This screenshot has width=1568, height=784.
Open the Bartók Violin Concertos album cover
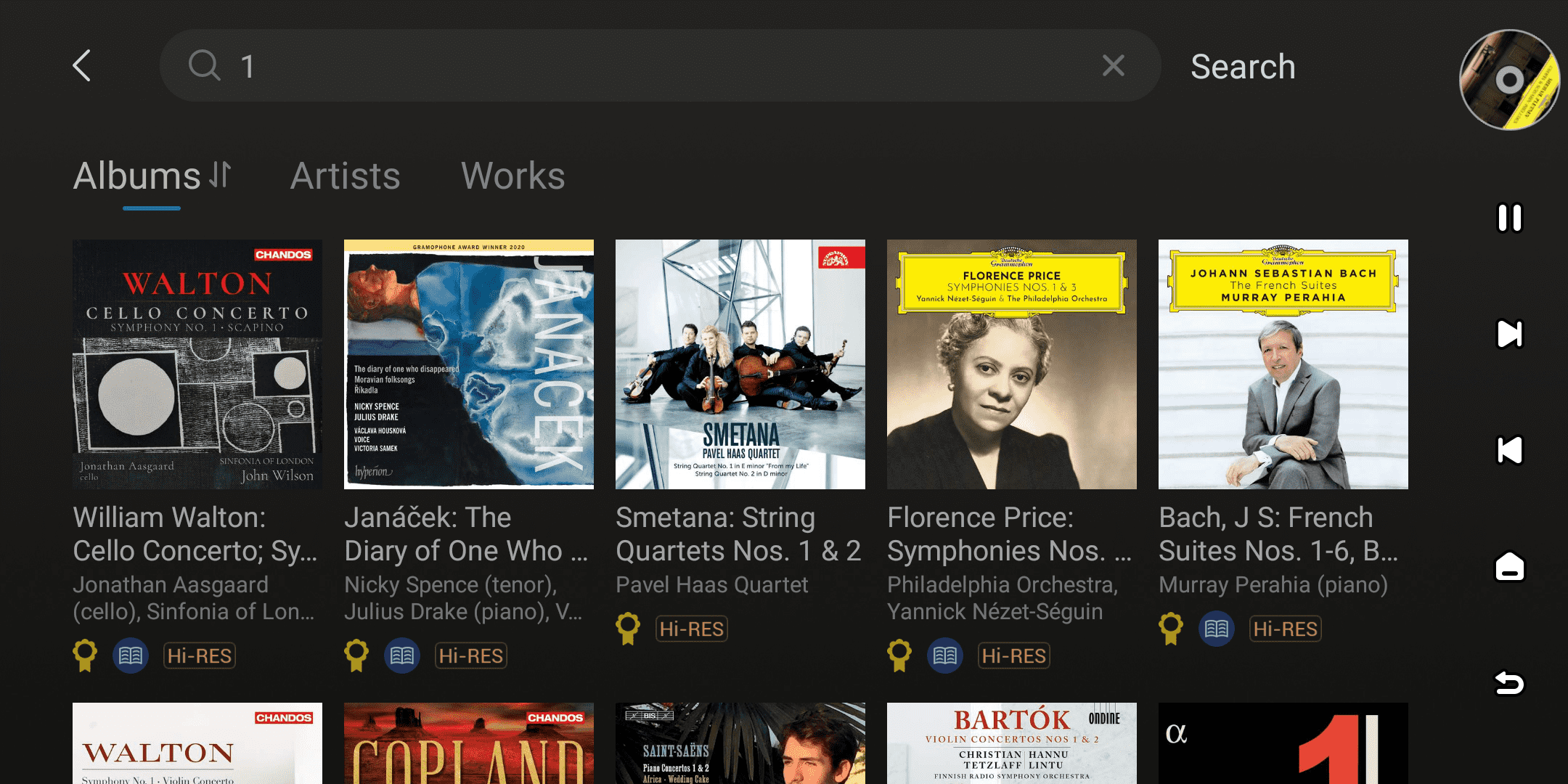click(x=1011, y=743)
